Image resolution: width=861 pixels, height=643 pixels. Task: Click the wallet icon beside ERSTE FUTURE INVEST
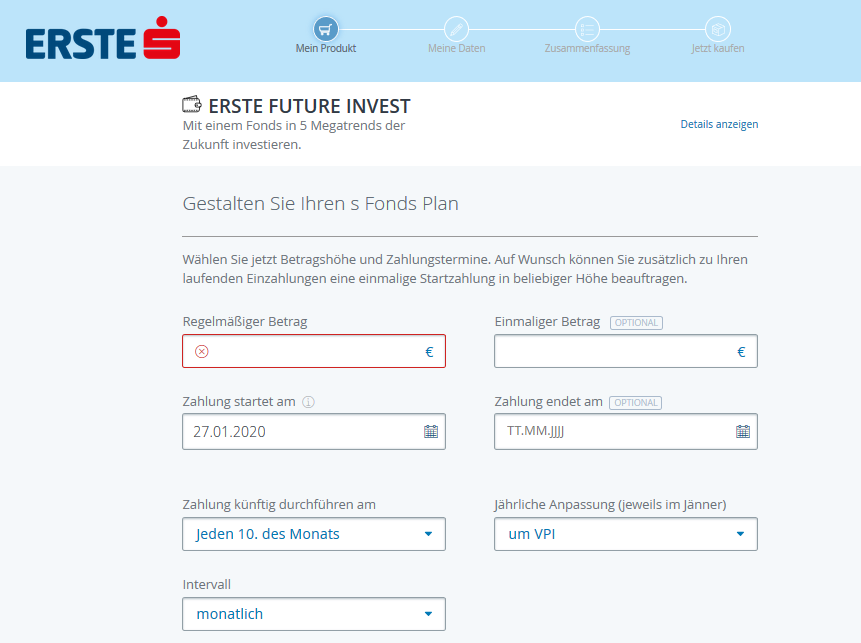click(191, 103)
